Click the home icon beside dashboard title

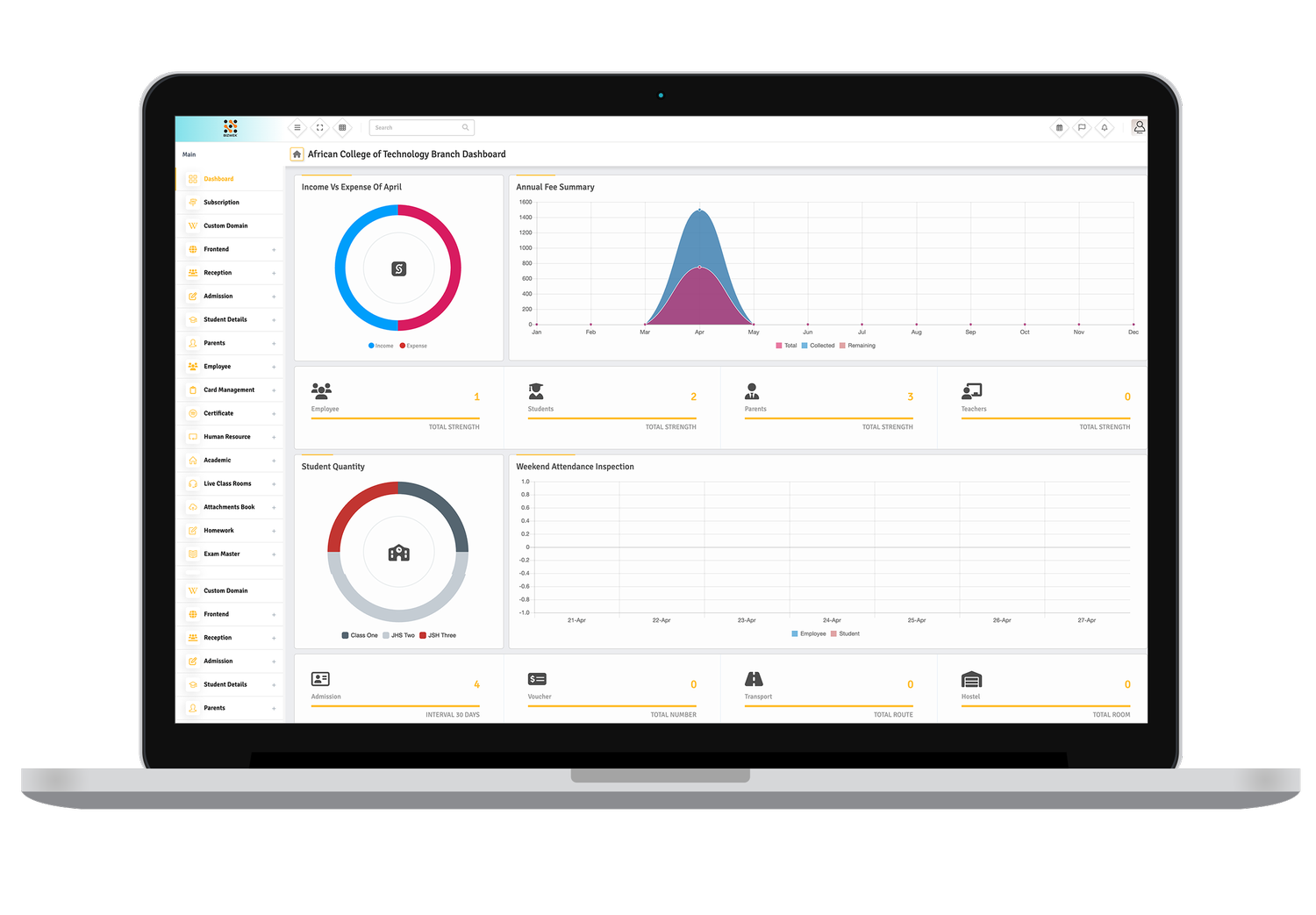tap(297, 154)
